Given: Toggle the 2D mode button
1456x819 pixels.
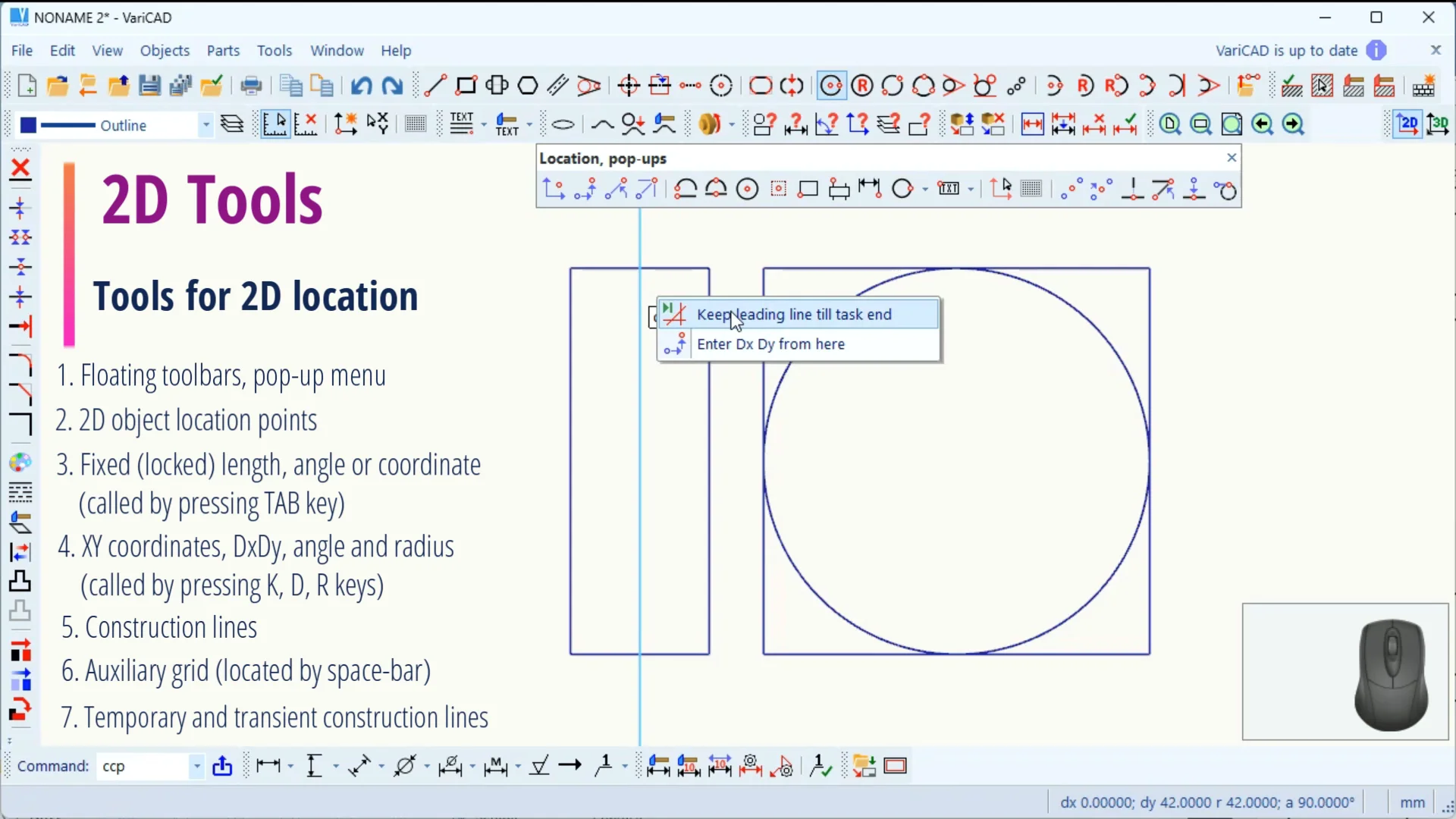Looking at the screenshot, I should pos(1407,124).
